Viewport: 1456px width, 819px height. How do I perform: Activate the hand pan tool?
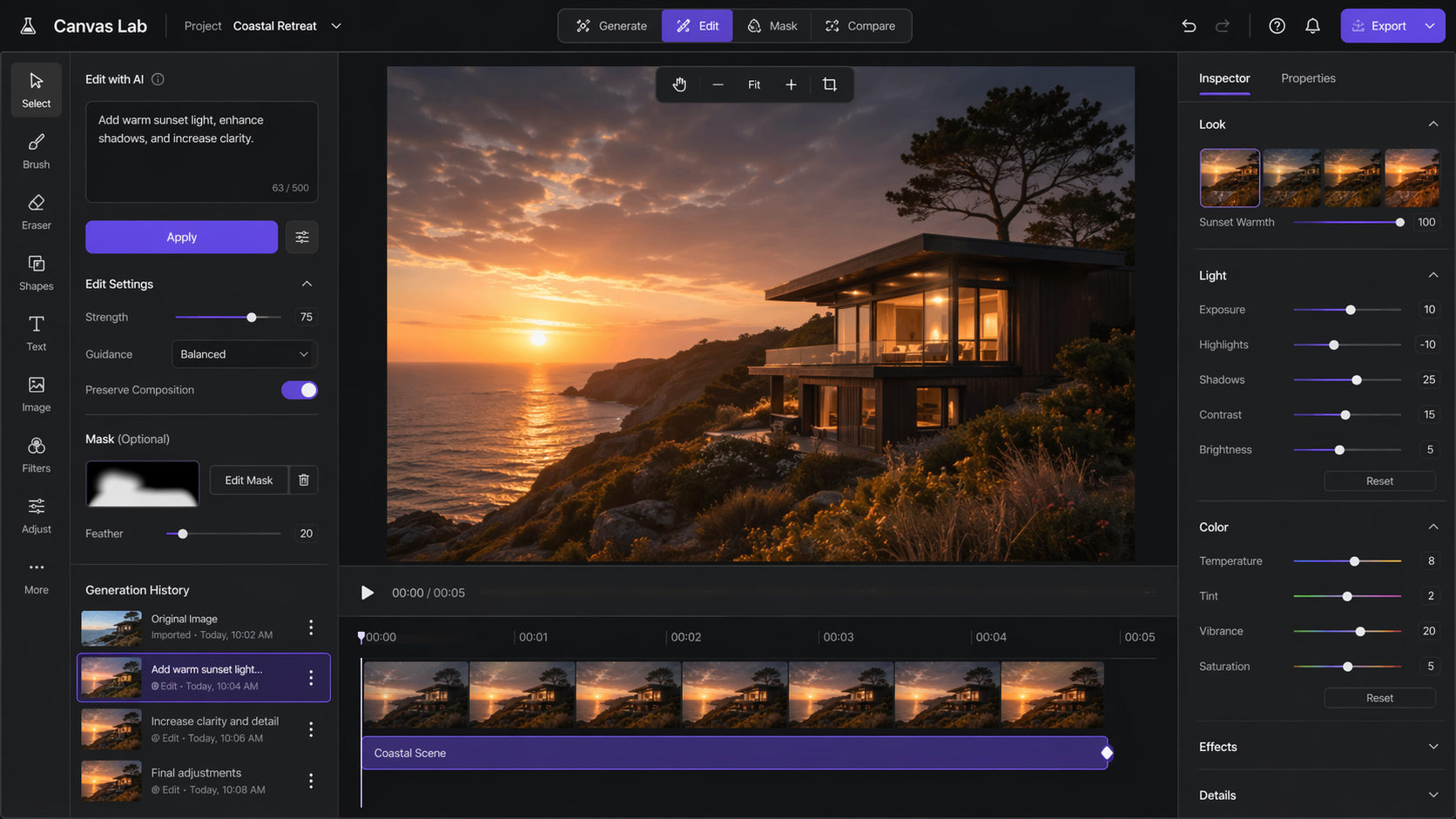tap(679, 84)
